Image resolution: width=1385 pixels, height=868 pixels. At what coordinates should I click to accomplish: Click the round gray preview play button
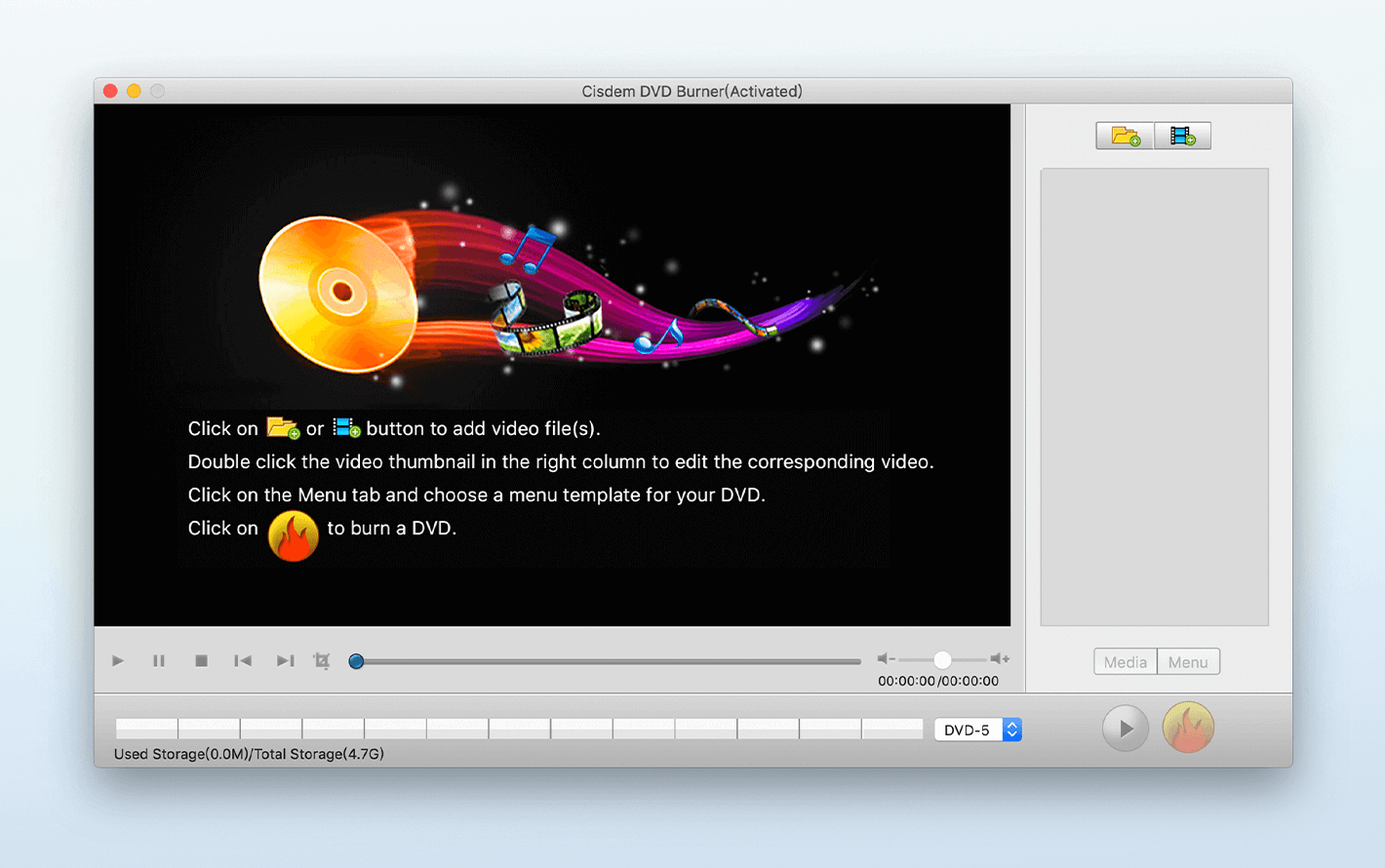(1126, 729)
